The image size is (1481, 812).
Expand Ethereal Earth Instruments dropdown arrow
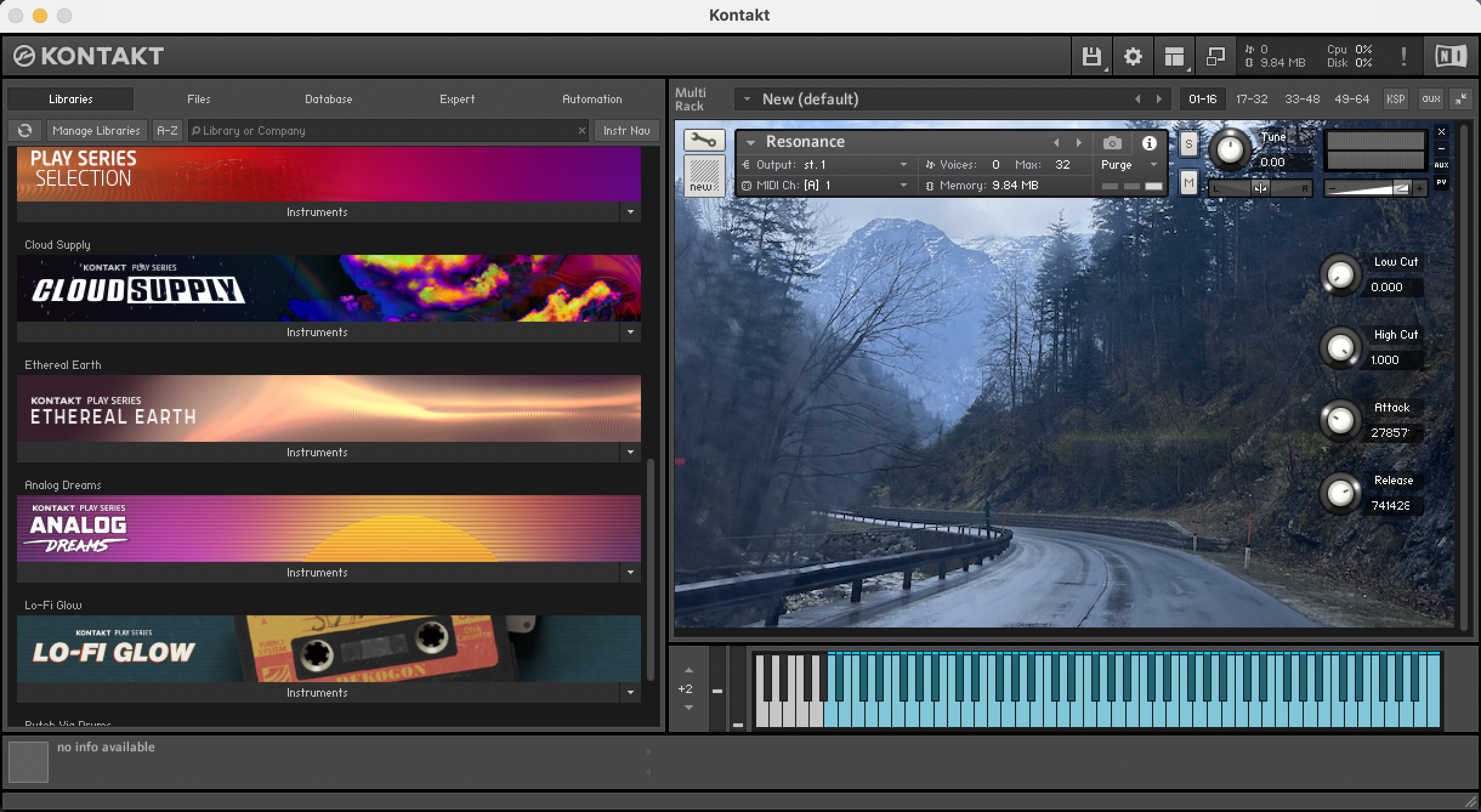631,452
